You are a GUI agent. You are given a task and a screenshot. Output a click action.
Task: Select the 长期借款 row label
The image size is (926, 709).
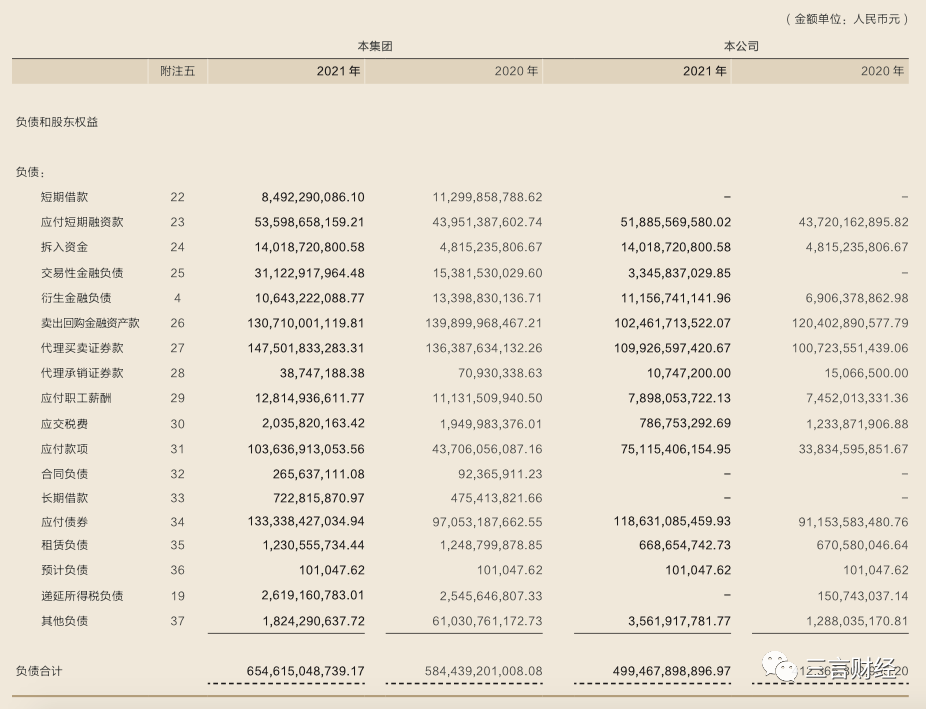[x=64, y=498]
